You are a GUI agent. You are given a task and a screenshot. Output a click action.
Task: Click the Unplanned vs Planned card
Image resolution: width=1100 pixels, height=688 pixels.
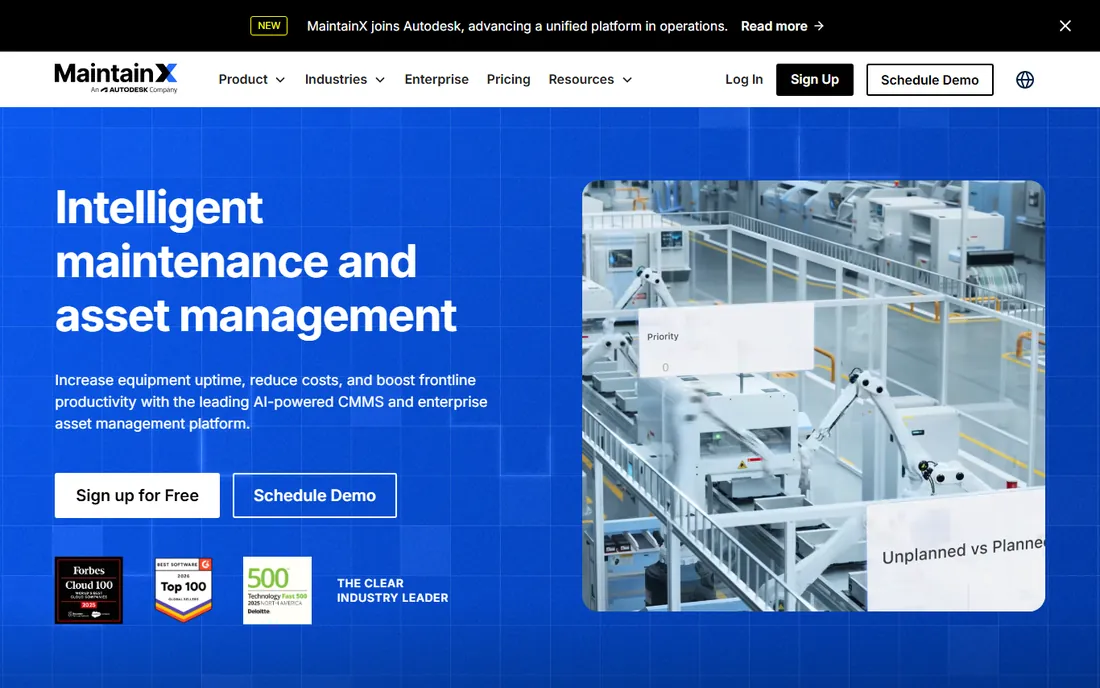pyautogui.click(x=955, y=551)
